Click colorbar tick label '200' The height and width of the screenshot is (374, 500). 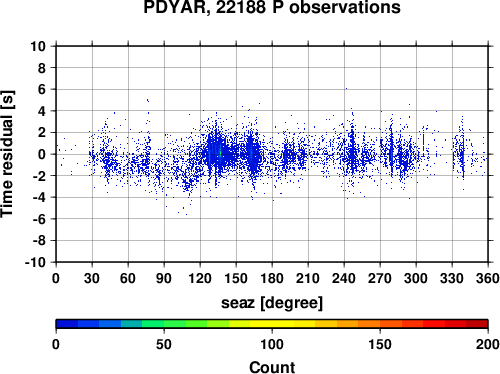(488, 344)
